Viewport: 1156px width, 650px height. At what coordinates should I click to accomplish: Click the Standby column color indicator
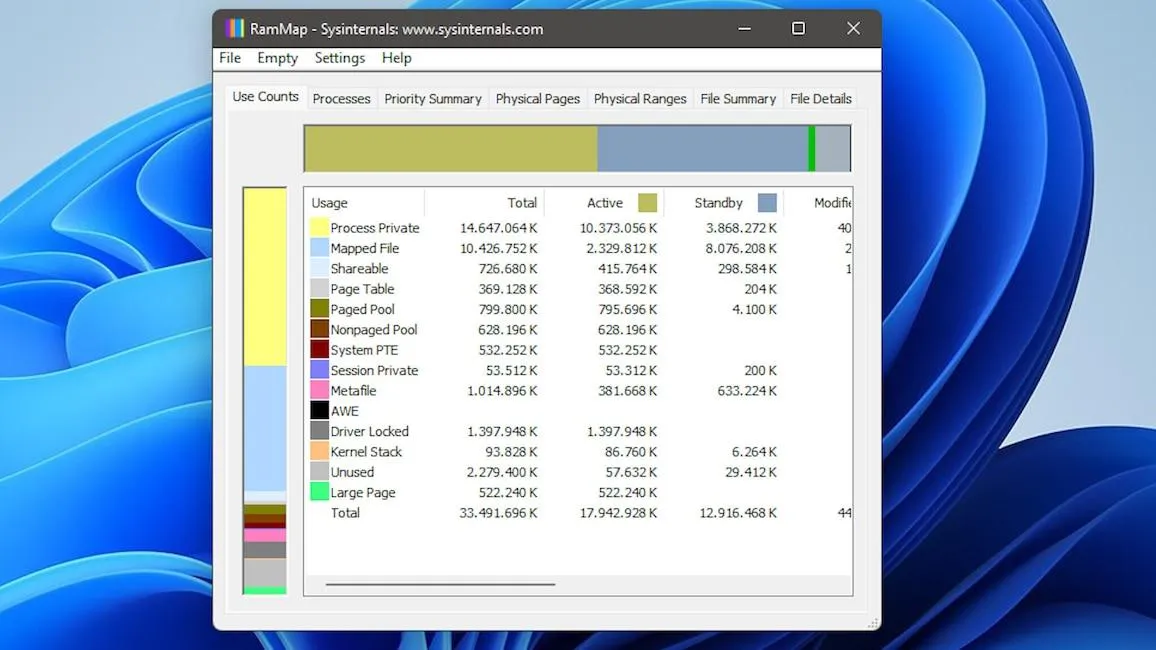(767, 203)
